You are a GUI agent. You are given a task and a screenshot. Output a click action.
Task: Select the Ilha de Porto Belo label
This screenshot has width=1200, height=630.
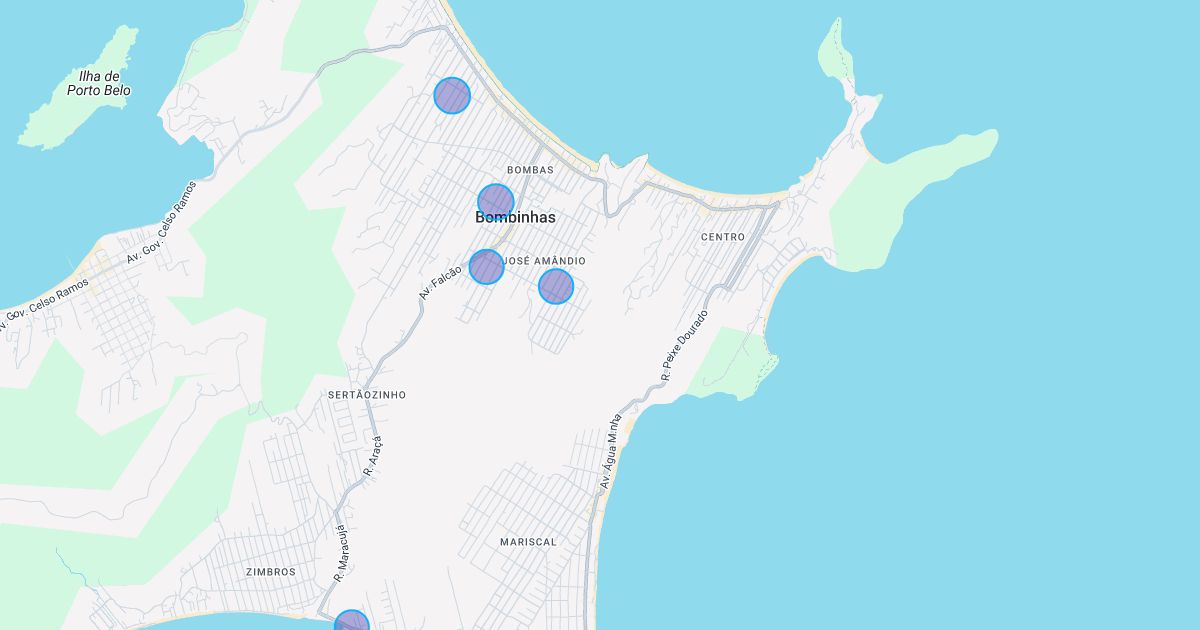[99, 83]
